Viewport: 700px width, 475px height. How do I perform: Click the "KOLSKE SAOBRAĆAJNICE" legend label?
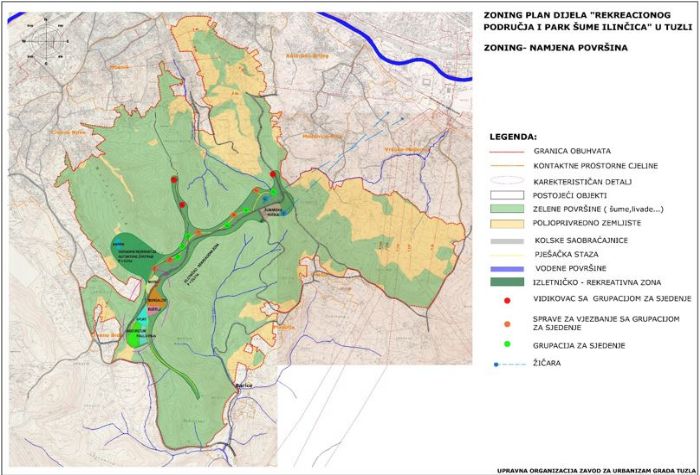coord(581,241)
